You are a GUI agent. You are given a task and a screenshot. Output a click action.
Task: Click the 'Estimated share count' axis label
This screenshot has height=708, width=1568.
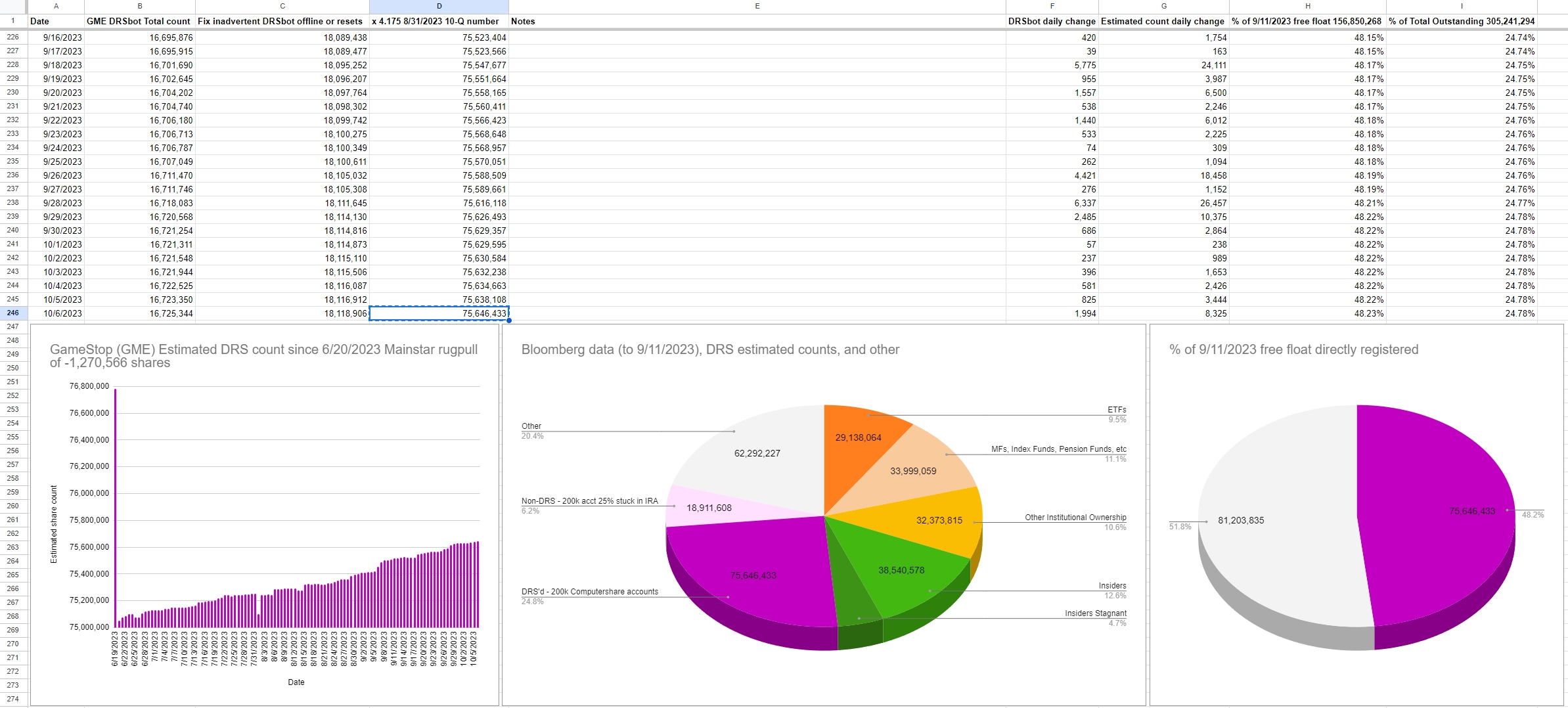[x=54, y=524]
